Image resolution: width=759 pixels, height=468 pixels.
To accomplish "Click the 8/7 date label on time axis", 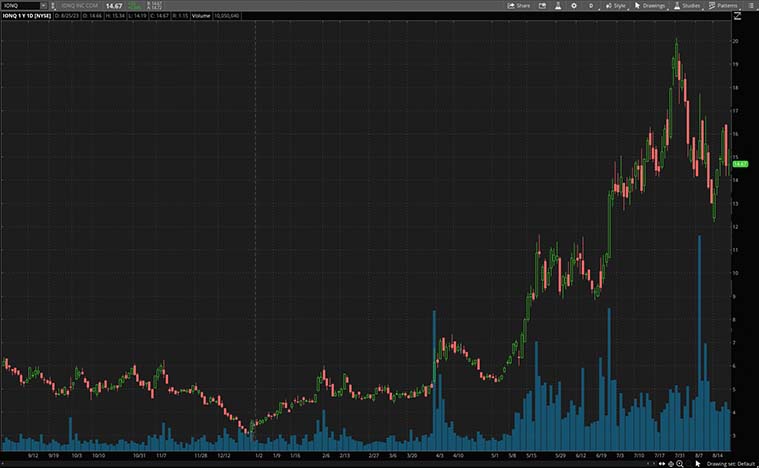I will click(x=699, y=455).
